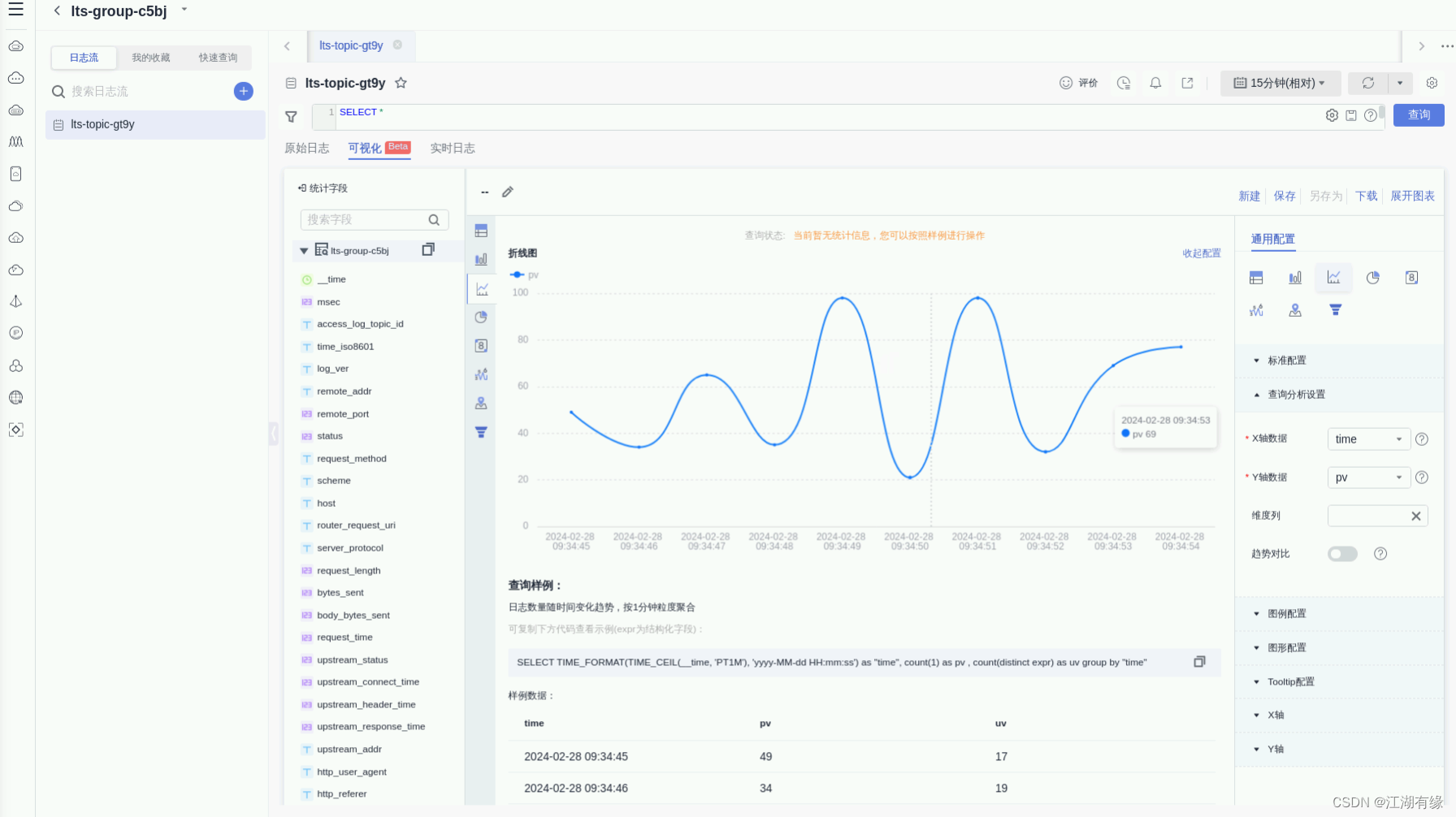1456x817 pixels.
Task: Switch to 原始日志 tab
Action: (x=307, y=148)
